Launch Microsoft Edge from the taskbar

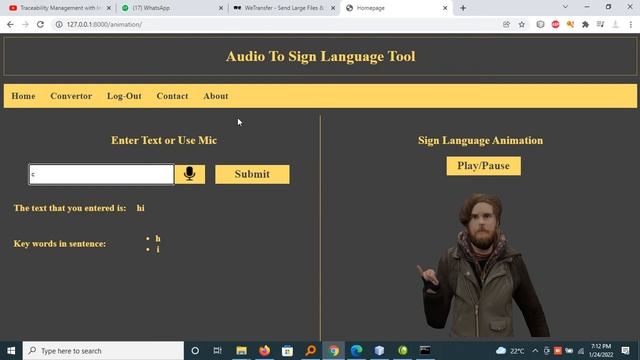pyautogui.click(x=357, y=351)
